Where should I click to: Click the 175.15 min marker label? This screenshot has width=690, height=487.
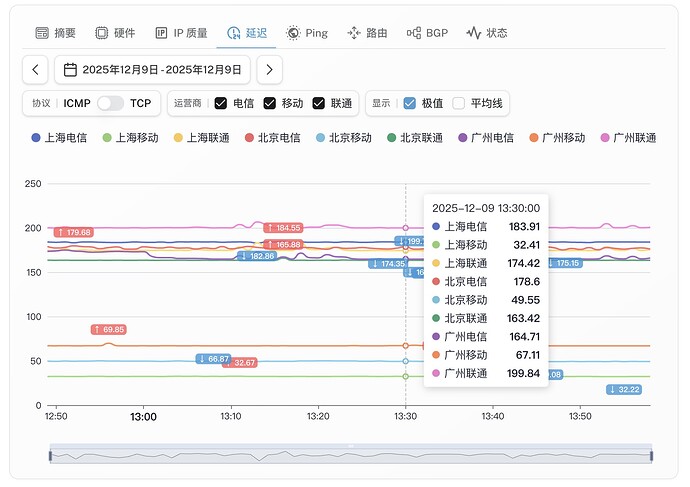[x=565, y=263]
